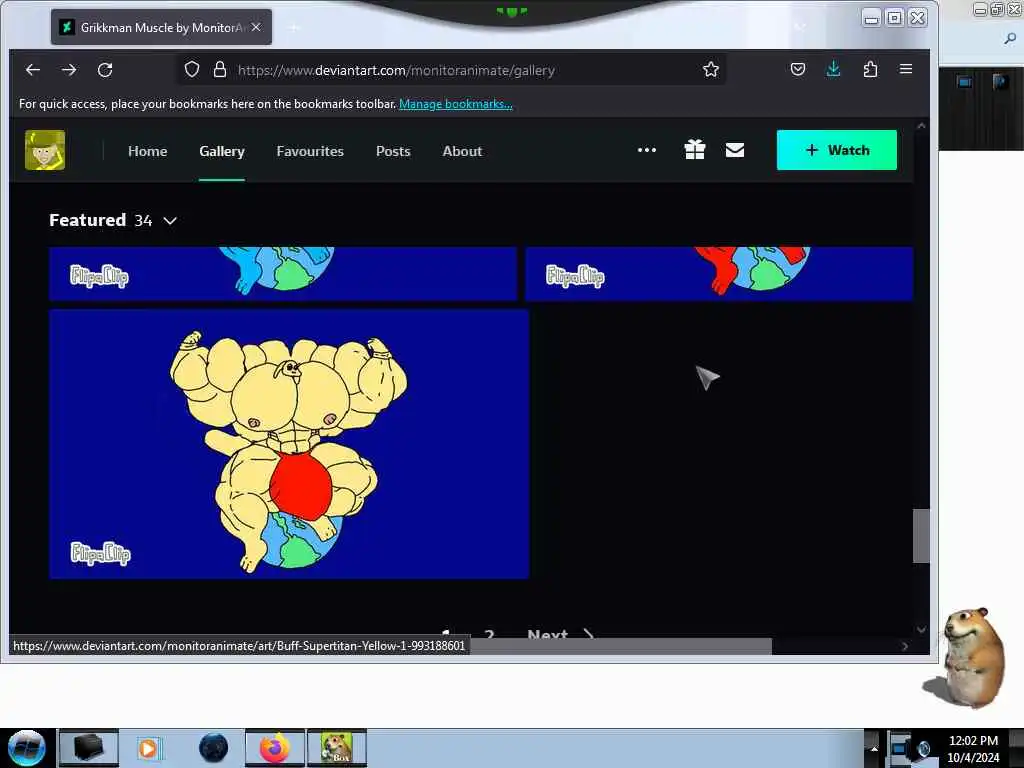Click the vertical page scrollbar thumb
The height and width of the screenshot is (768, 1024).
pos(921,536)
